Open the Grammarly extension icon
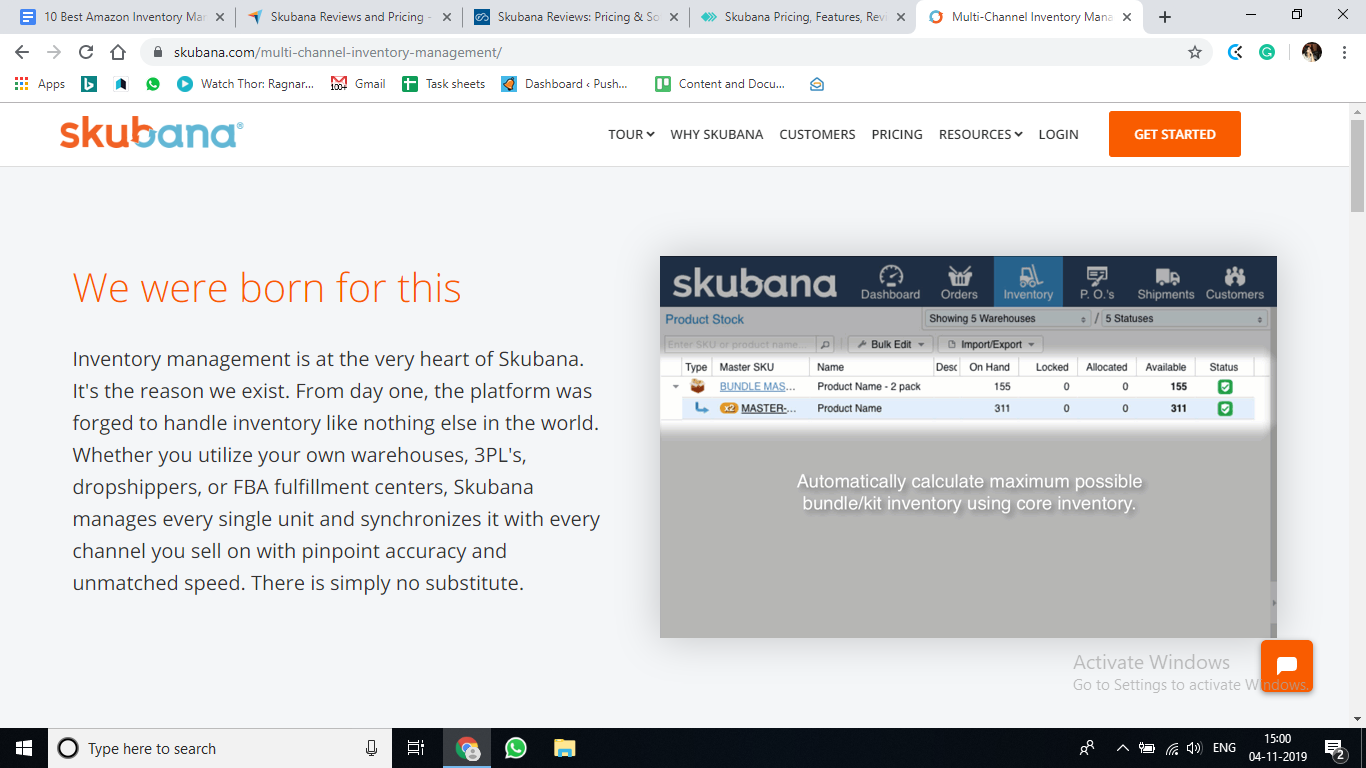The width and height of the screenshot is (1366, 768). click(1267, 52)
